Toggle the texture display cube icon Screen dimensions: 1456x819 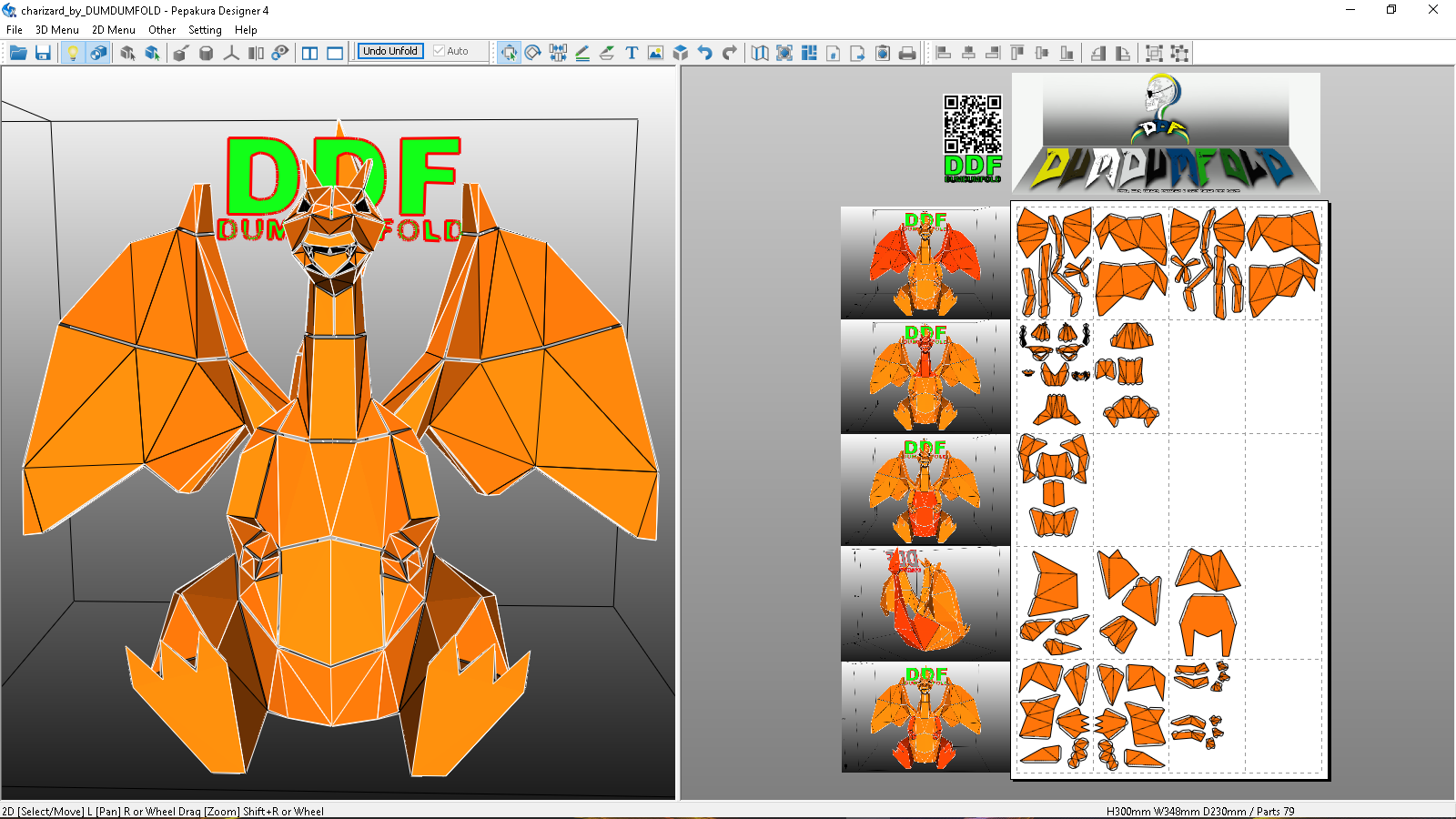tap(97, 53)
